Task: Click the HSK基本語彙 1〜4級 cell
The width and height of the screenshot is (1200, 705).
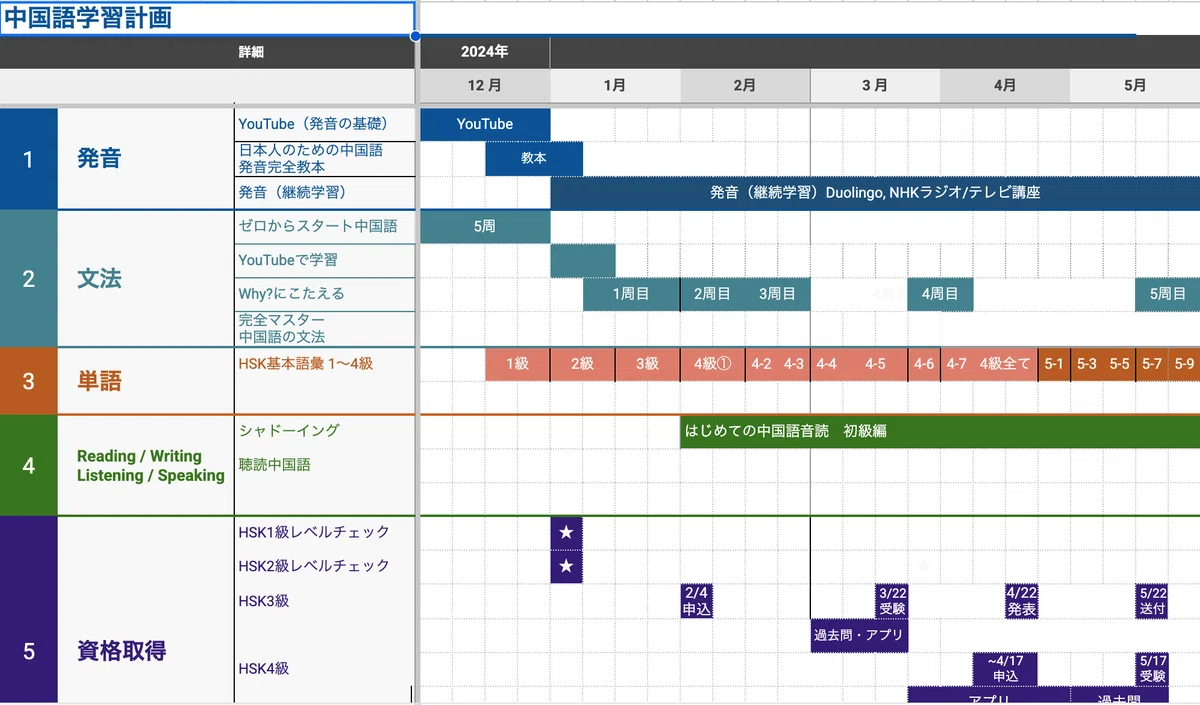Action: (325, 364)
